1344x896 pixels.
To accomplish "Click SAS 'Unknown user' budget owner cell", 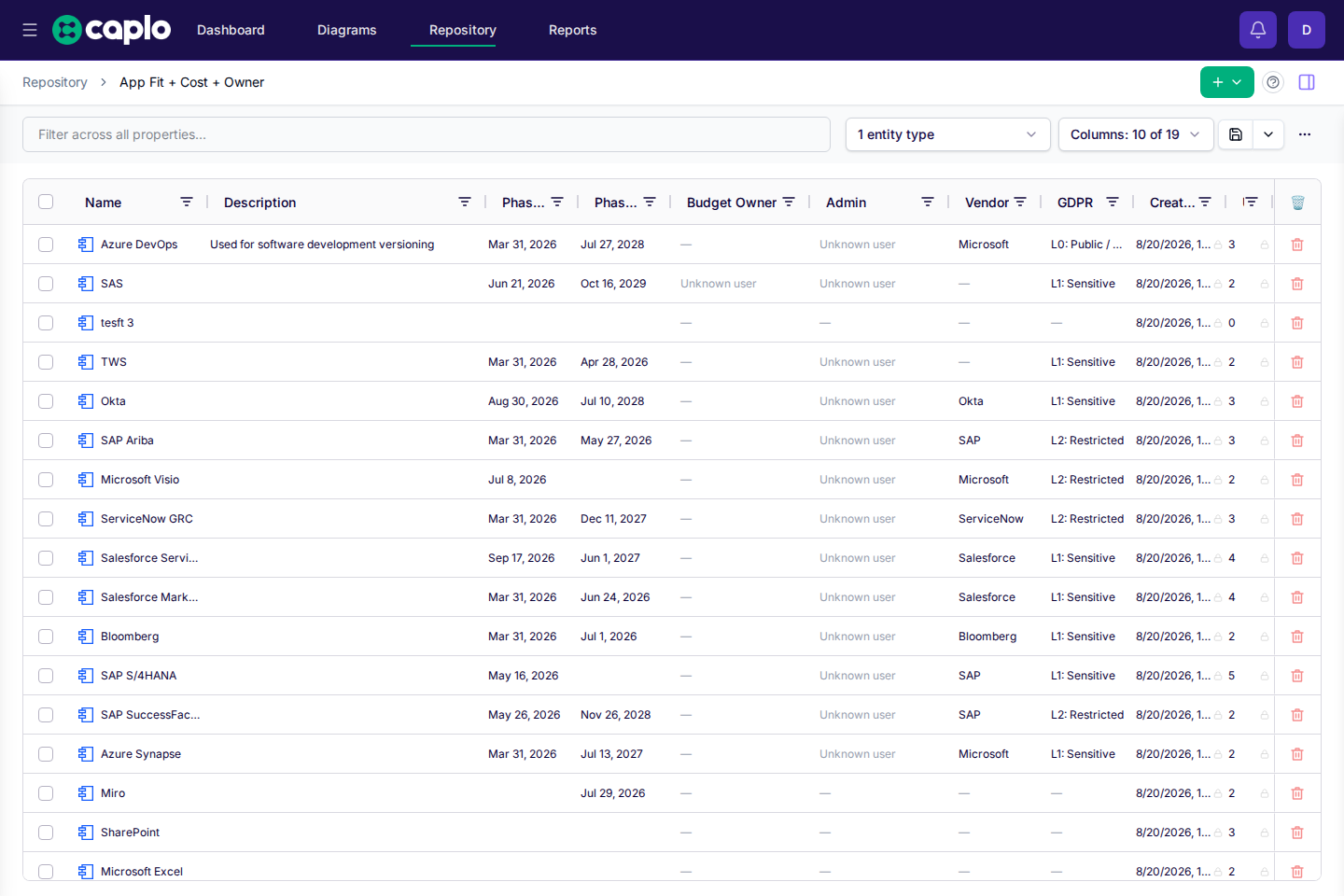I will point(719,284).
